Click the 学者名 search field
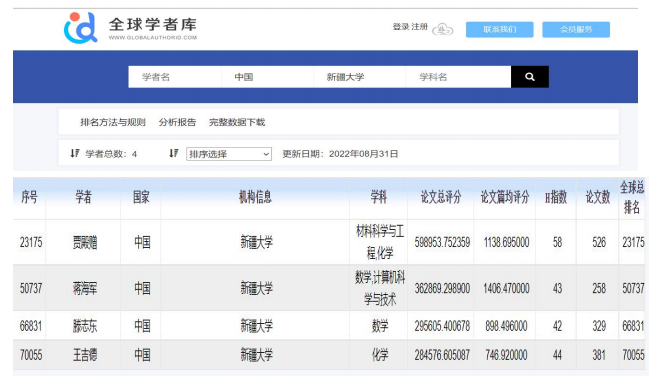Image resolution: width=659 pixels, height=380 pixels. coord(175,77)
